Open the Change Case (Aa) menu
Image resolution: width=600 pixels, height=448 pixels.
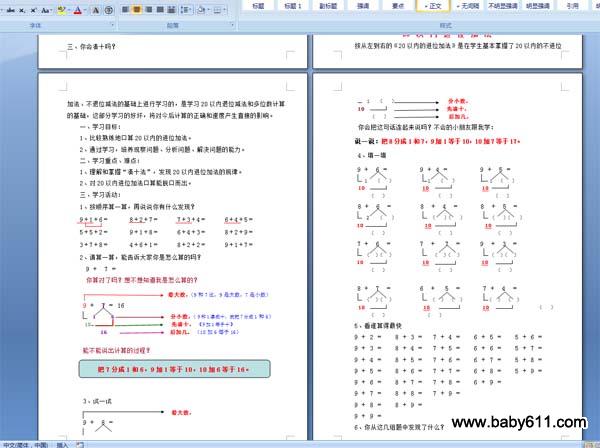[x=46, y=10]
